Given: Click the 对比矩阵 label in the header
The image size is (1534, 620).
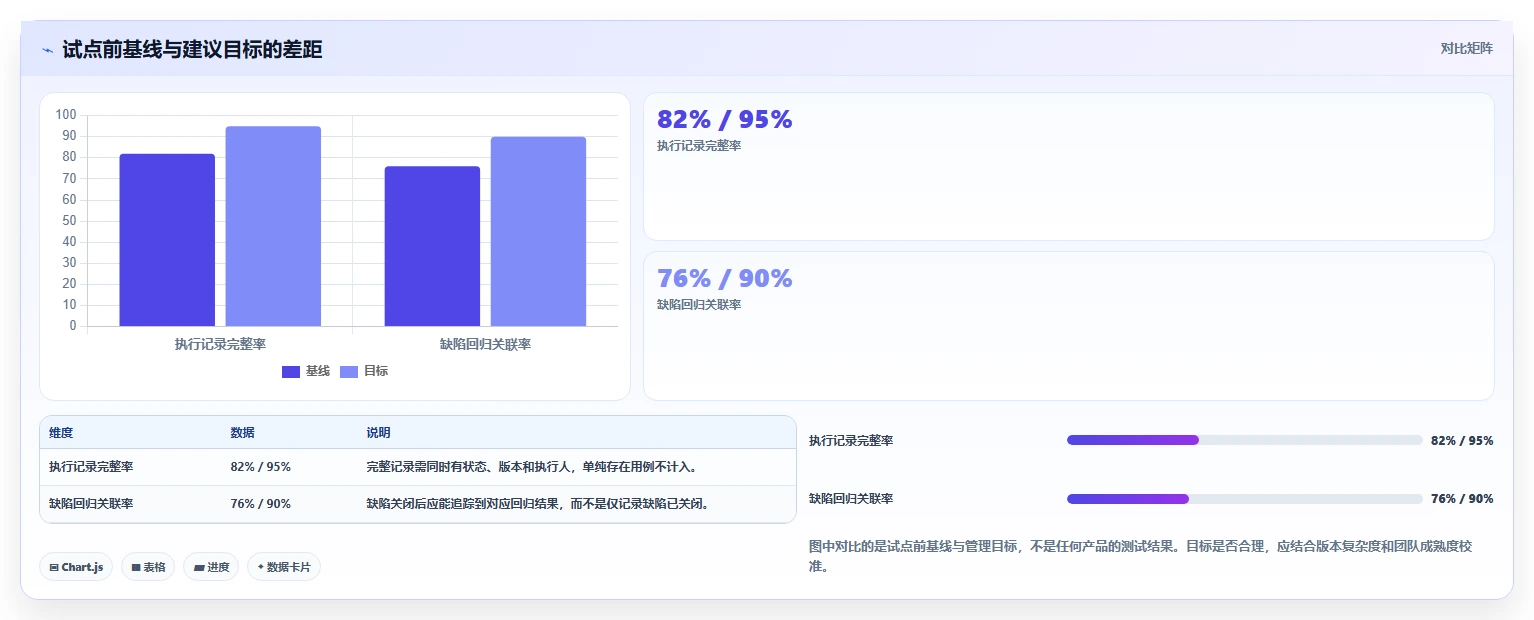Looking at the screenshot, I should (1466, 48).
